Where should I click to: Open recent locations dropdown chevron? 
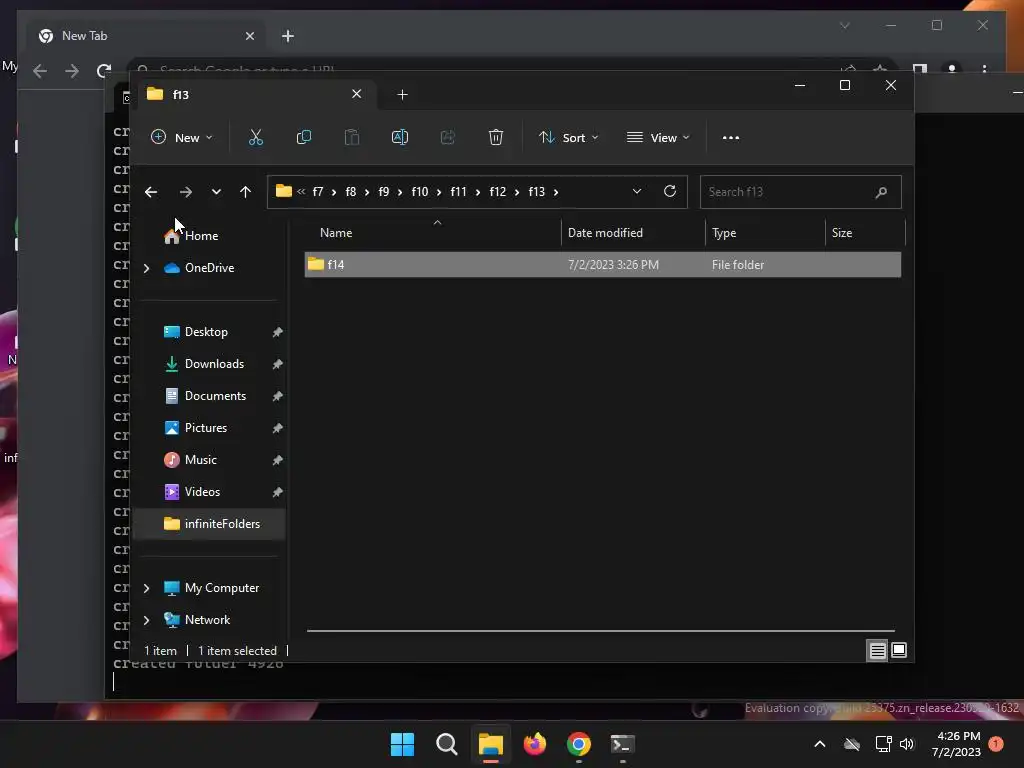coord(216,192)
